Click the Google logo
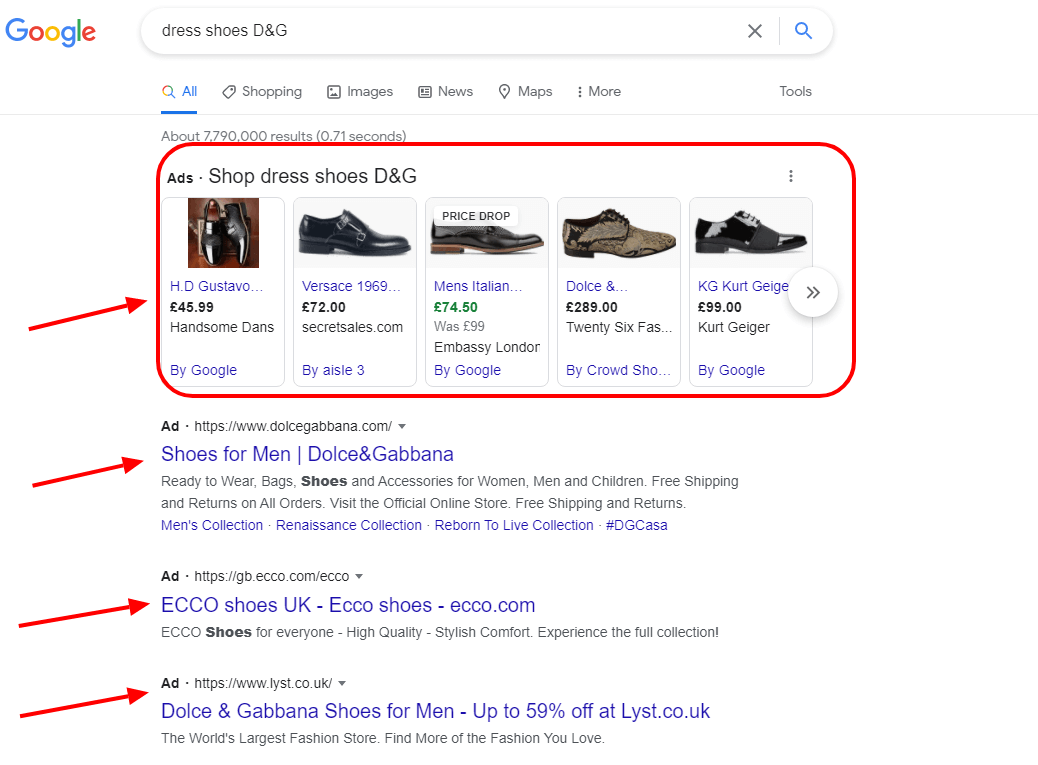The width and height of the screenshot is (1038, 765). click(50, 32)
